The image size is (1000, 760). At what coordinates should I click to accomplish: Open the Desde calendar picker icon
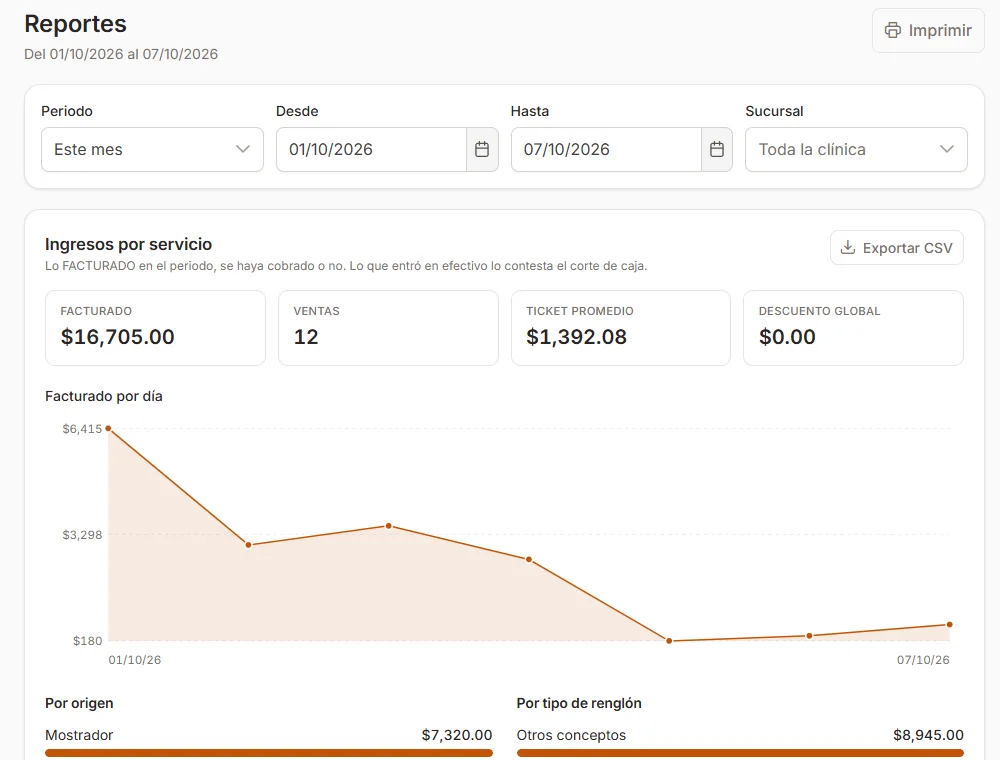482,149
